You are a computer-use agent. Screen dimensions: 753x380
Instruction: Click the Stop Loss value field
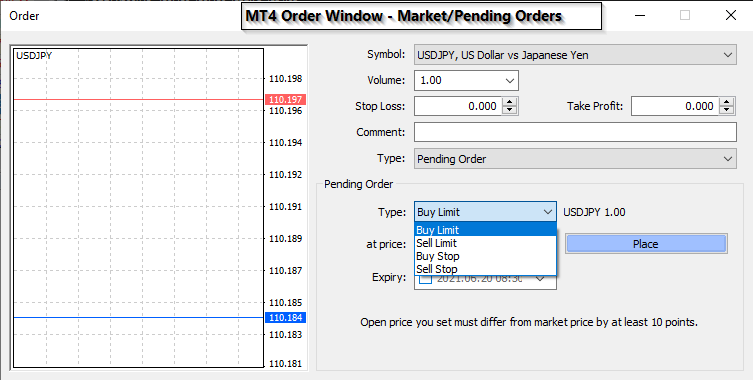458,106
